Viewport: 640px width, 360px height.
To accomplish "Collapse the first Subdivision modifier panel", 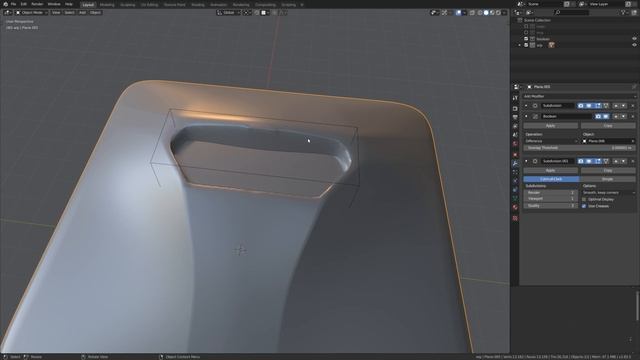I will point(526,106).
